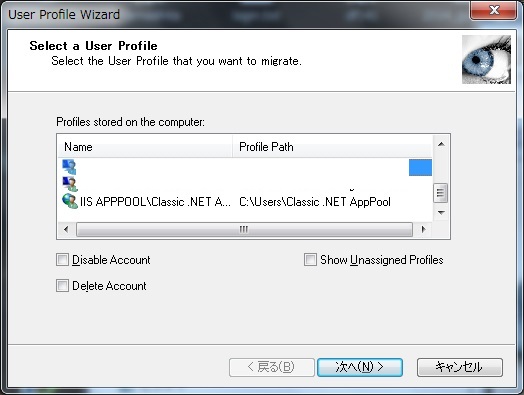Sort by the Profile Path column header
This screenshot has width=524, height=395.
click(332, 147)
